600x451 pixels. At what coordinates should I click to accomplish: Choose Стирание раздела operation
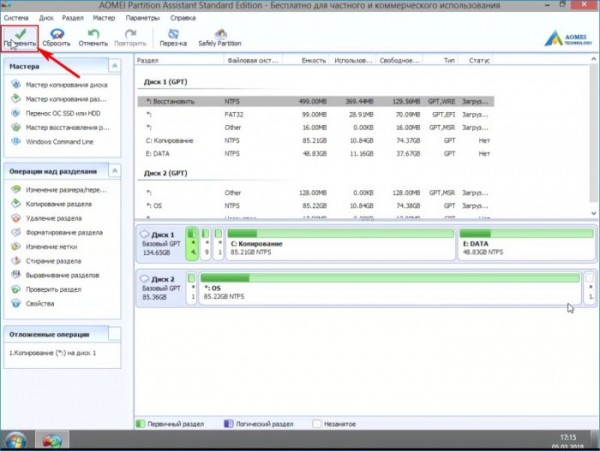53,261
